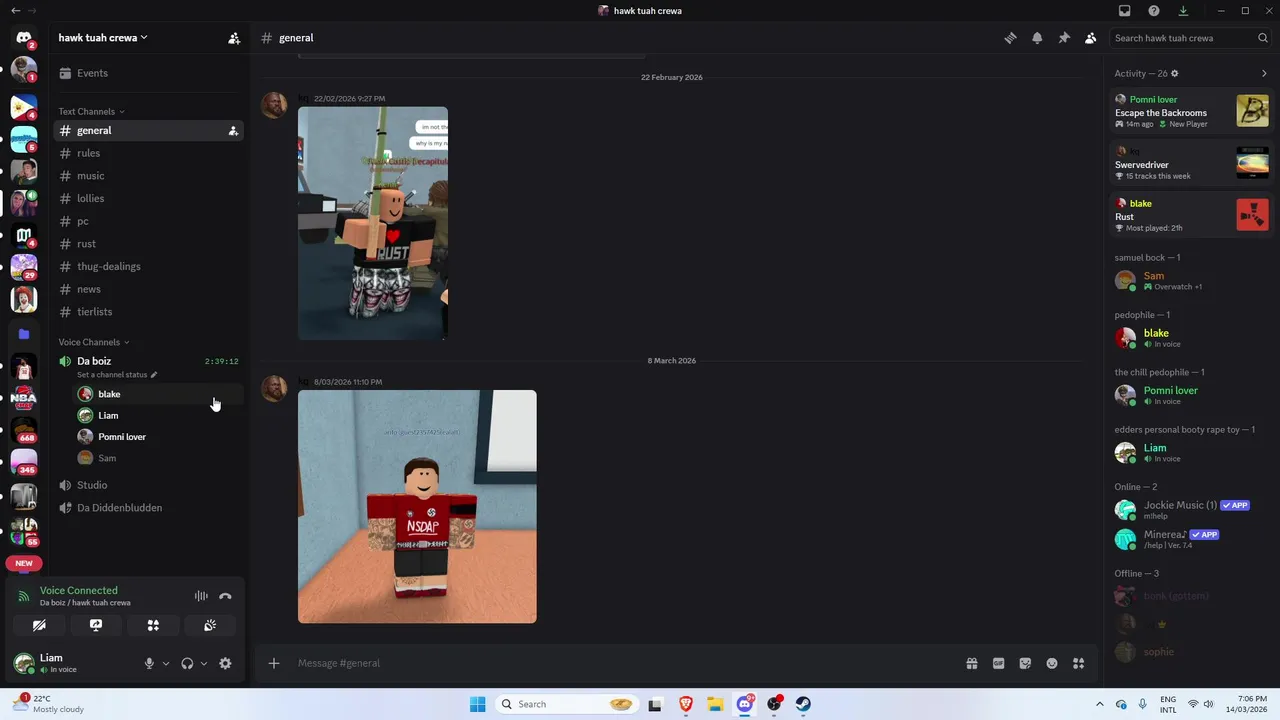Viewport: 1280px width, 720px height.
Task: Go back using title bar arrow
Action: pyautogui.click(x=15, y=11)
